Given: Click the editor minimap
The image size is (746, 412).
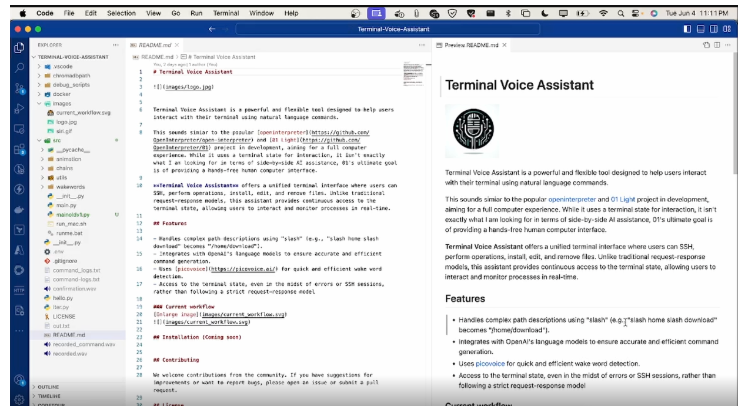Looking at the screenshot, I should coord(413,74).
